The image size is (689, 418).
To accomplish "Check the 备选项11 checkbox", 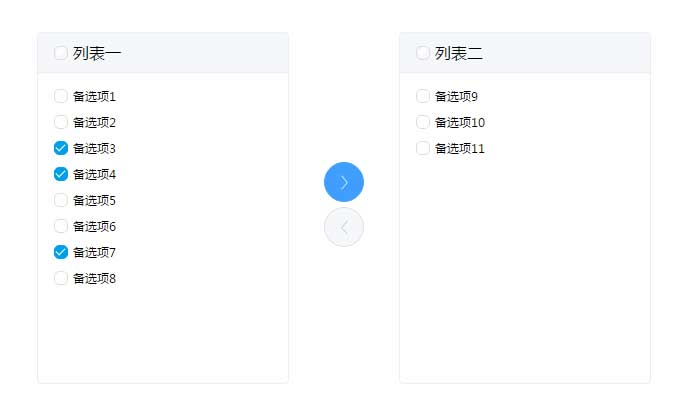I will [423, 149].
